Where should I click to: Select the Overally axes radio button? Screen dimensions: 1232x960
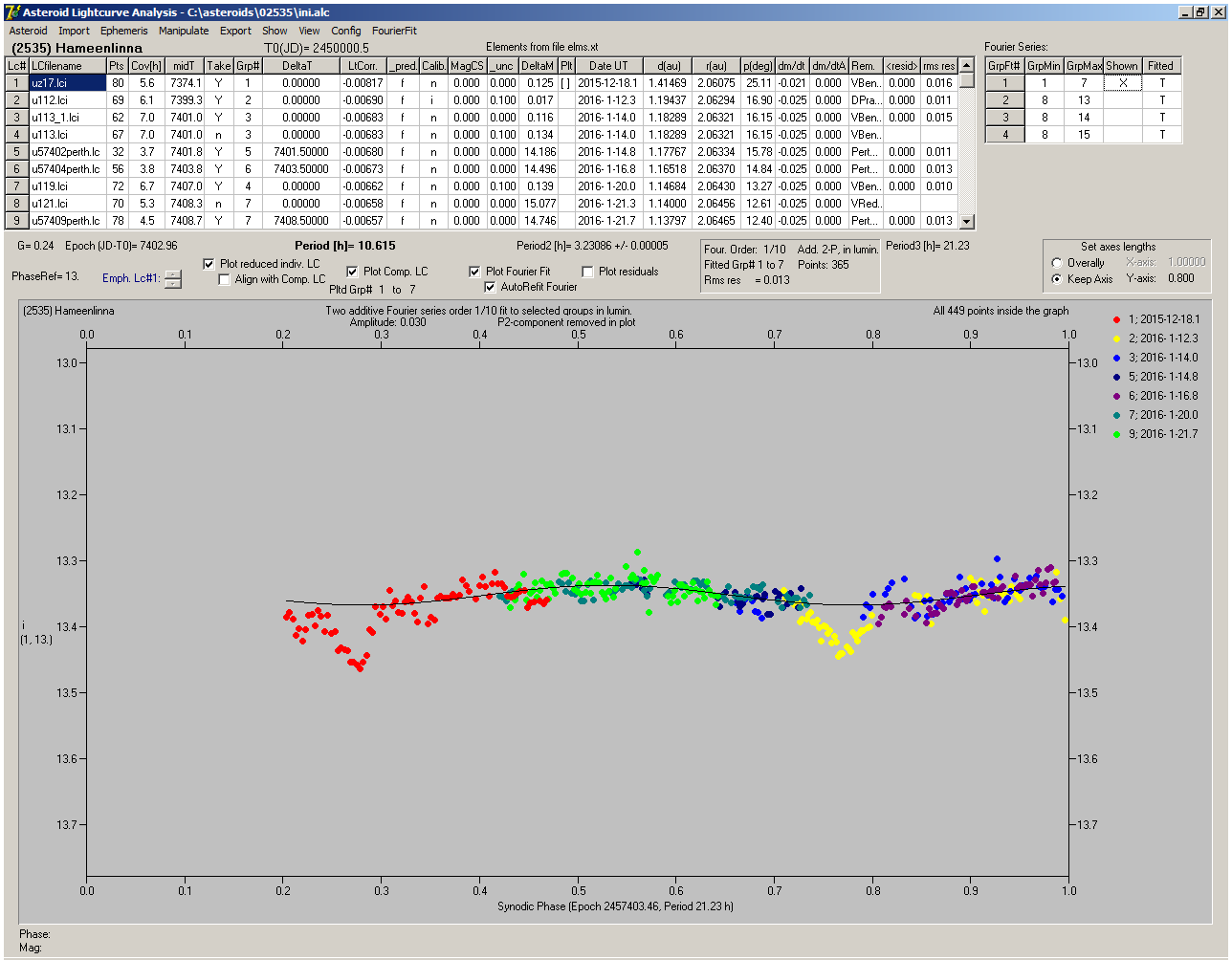click(1057, 263)
